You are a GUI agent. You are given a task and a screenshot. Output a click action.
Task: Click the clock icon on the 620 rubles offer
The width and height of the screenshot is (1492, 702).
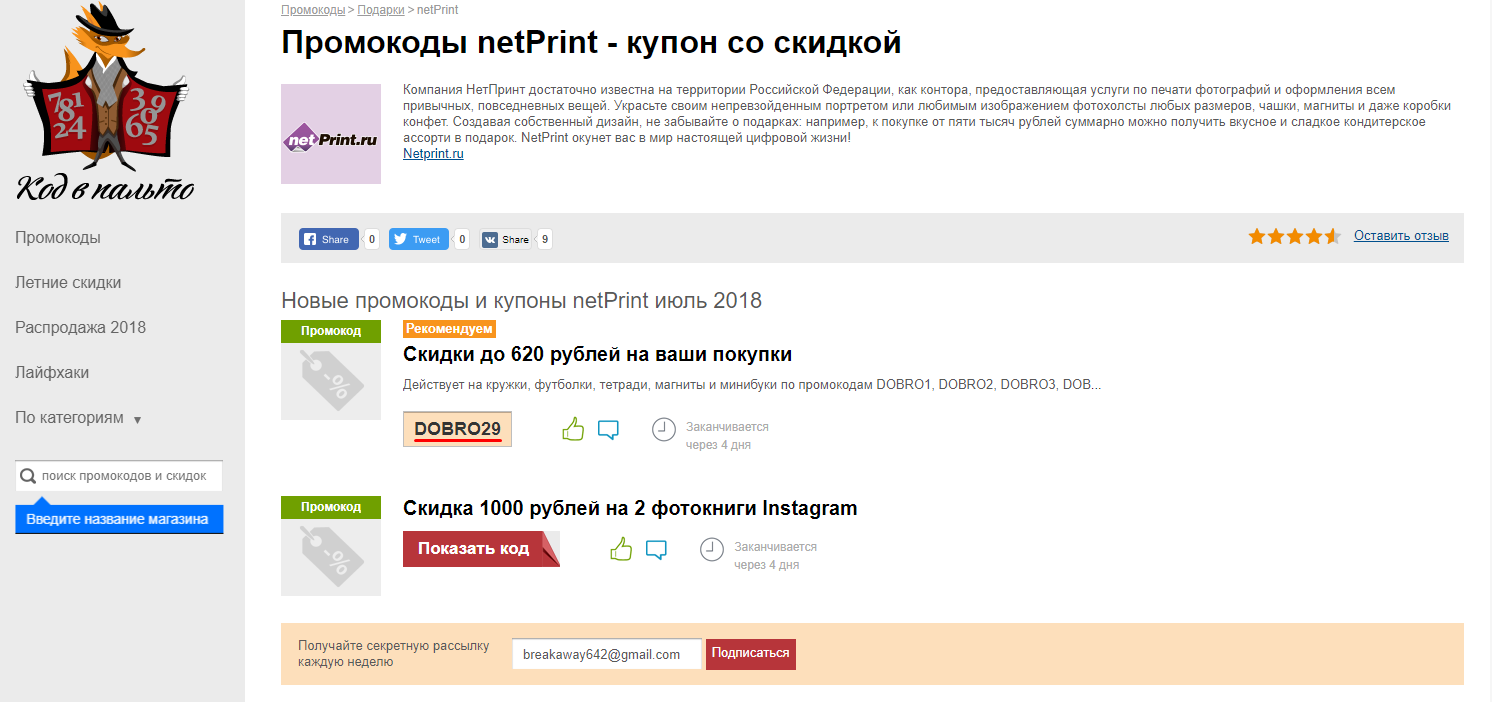663,430
